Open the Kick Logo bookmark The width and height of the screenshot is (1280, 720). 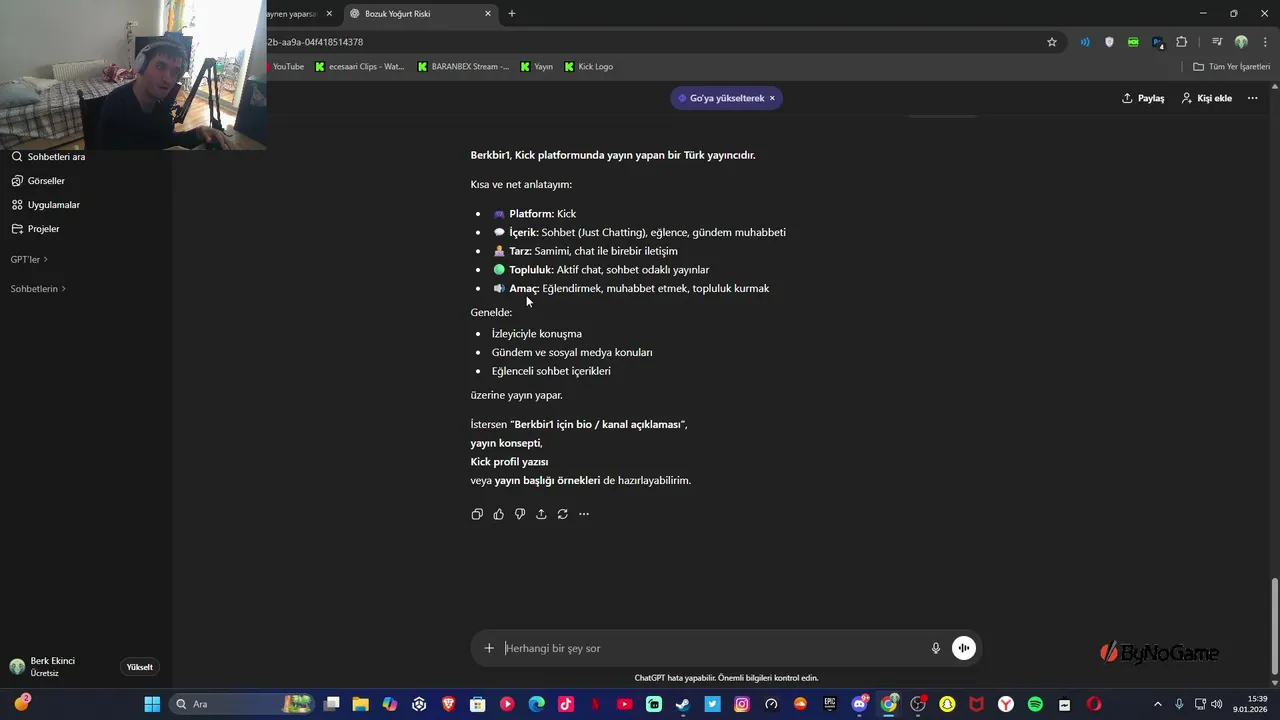click(589, 66)
